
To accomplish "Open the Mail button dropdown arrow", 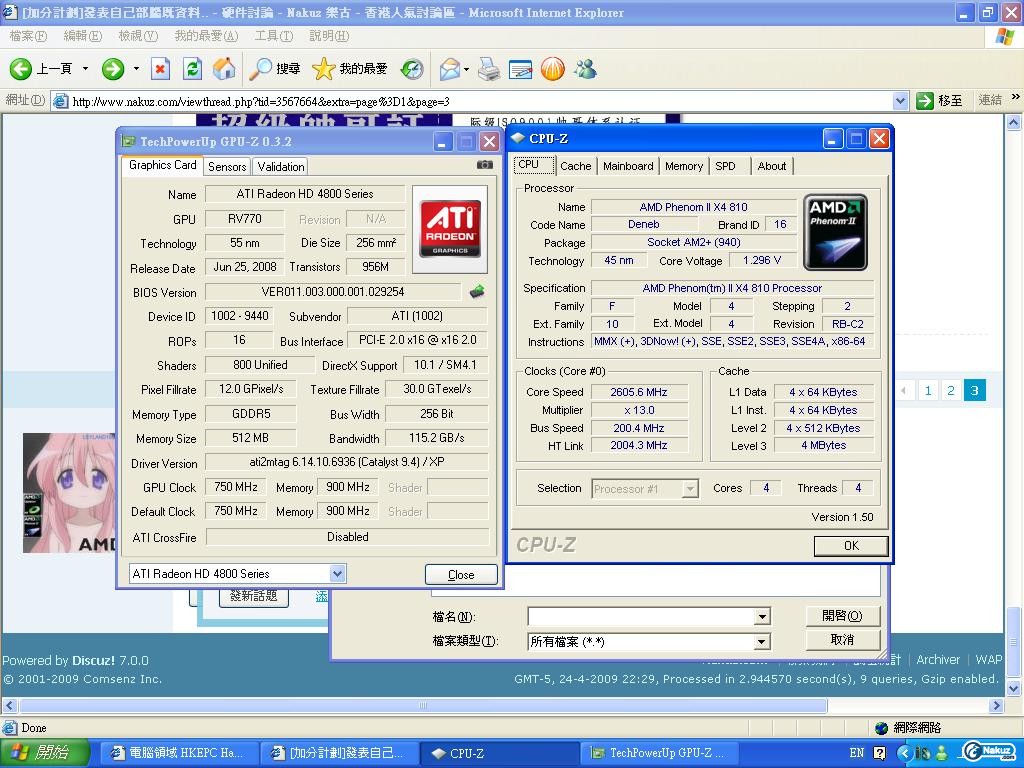I will pyautogui.click(x=466, y=69).
